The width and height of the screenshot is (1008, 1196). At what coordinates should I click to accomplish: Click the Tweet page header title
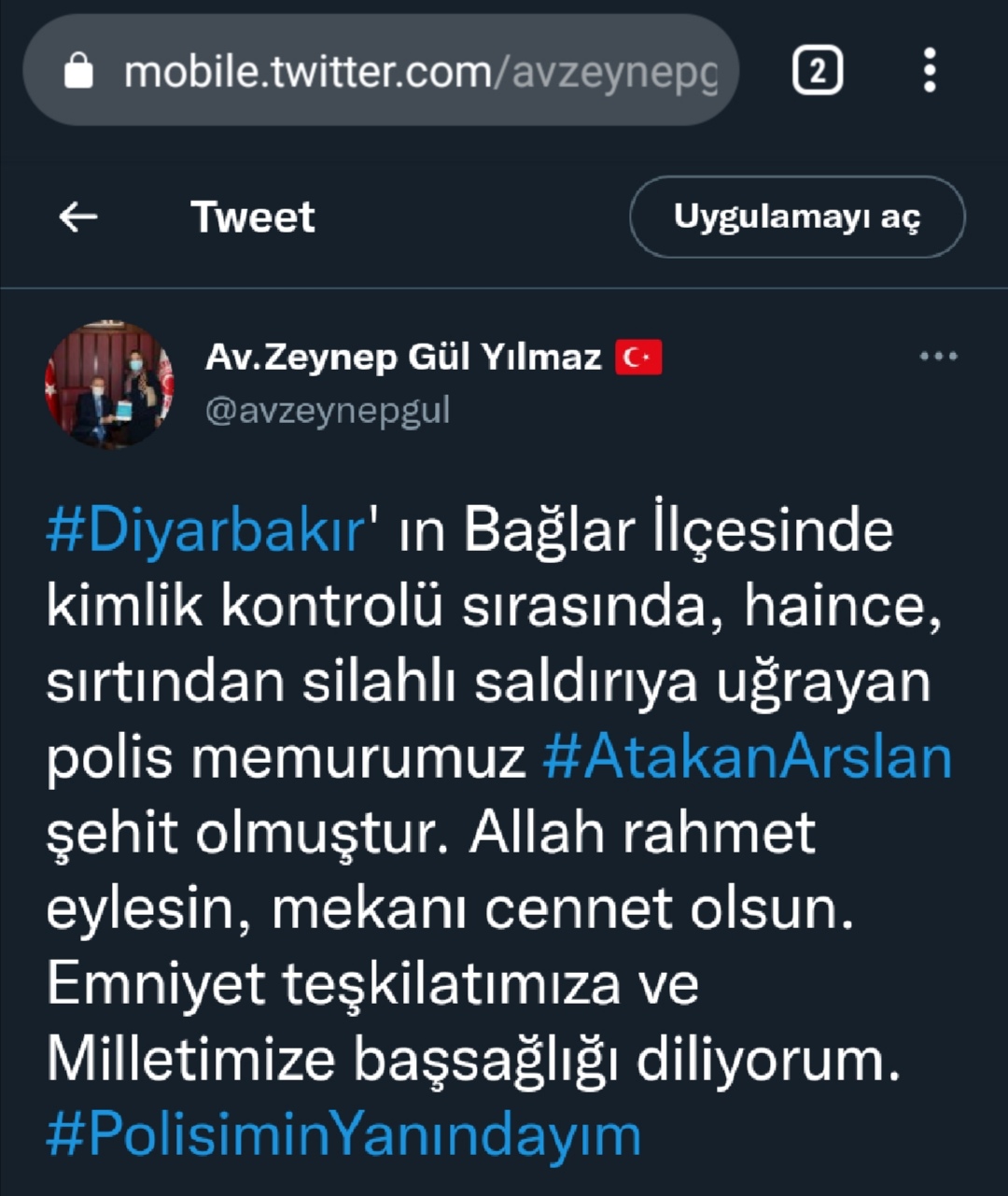pyautogui.click(x=253, y=217)
